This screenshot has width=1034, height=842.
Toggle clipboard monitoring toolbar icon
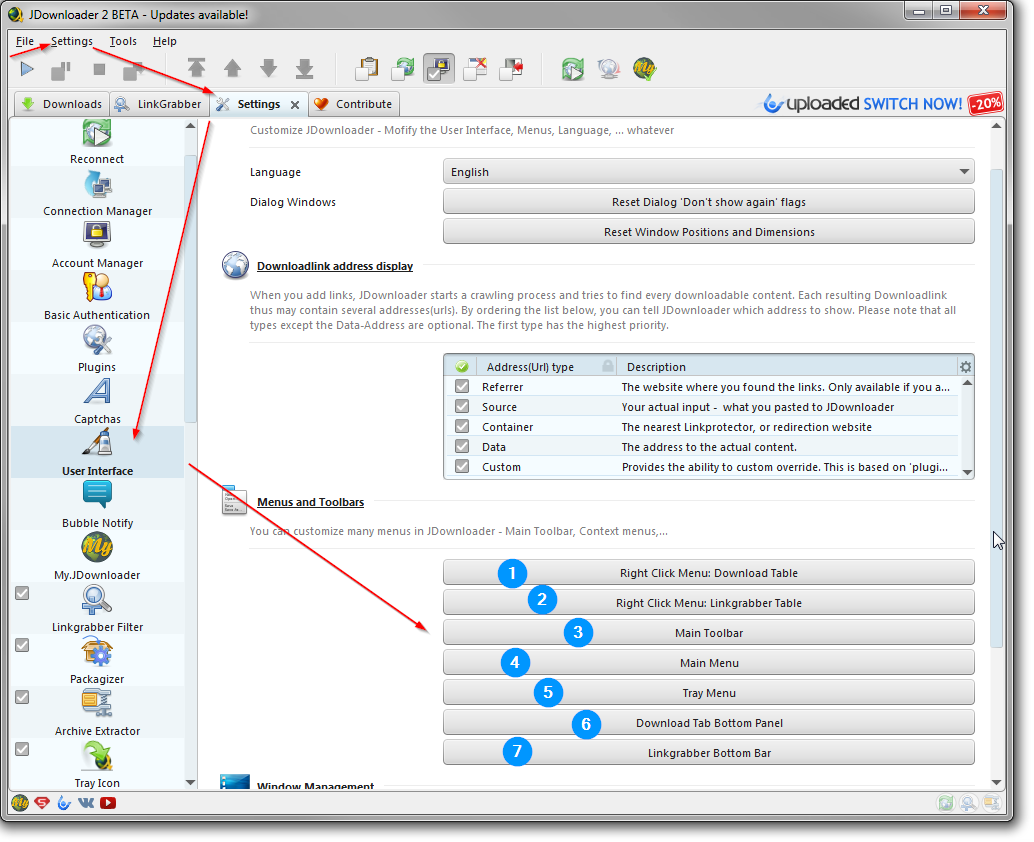[367, 69]
